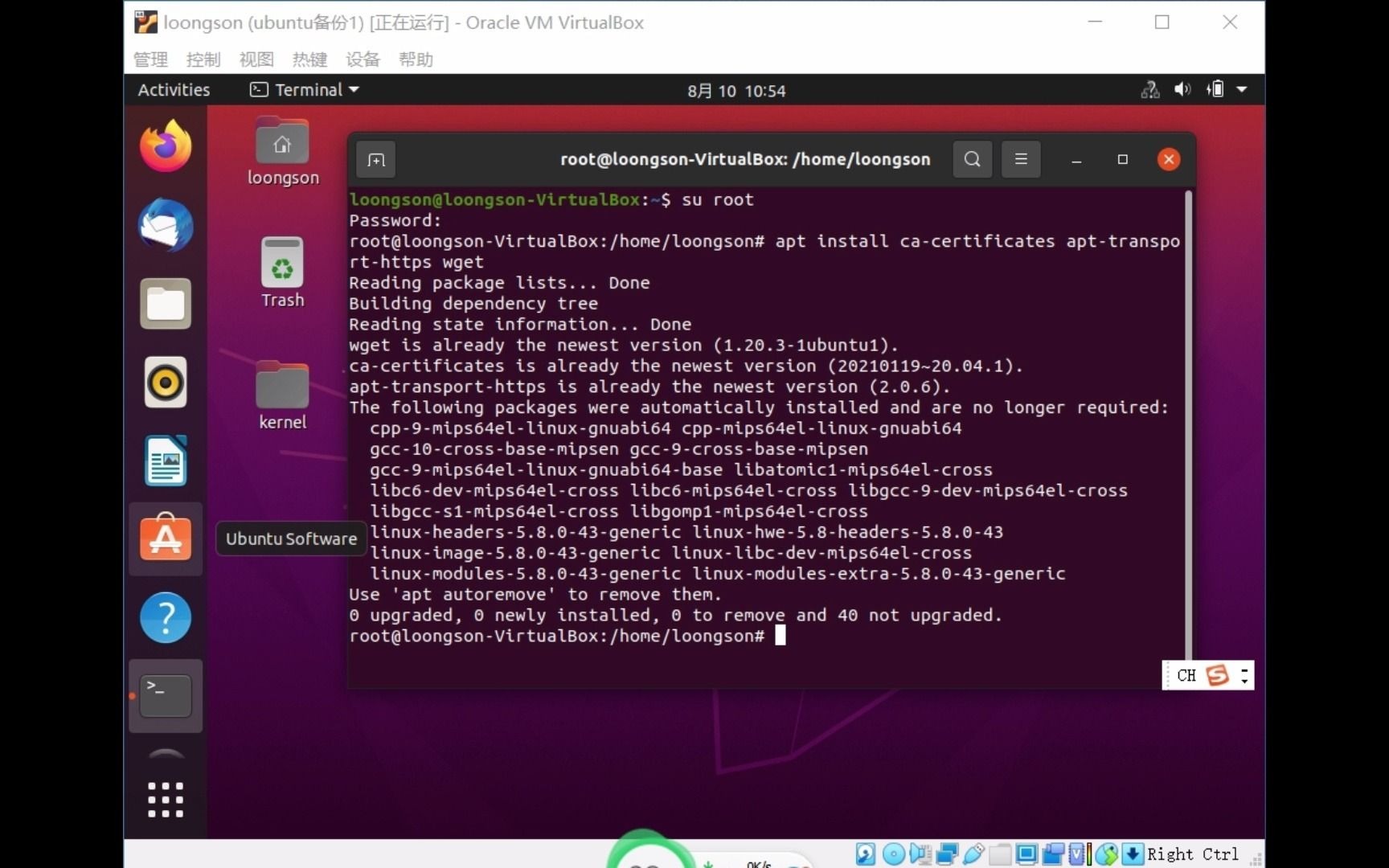Open Rhythmbox music player in the dock
This screenshot has width=1389, height=868.
(166, 382)
